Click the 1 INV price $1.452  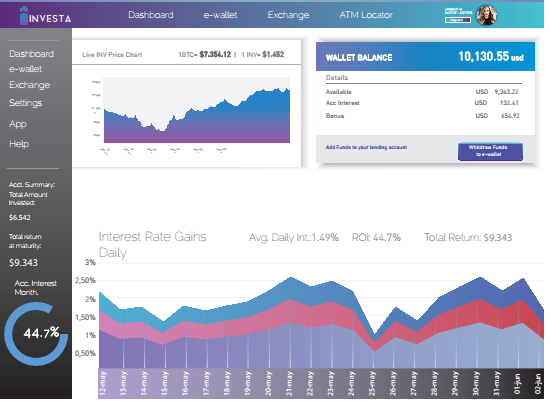coord(263,54)
